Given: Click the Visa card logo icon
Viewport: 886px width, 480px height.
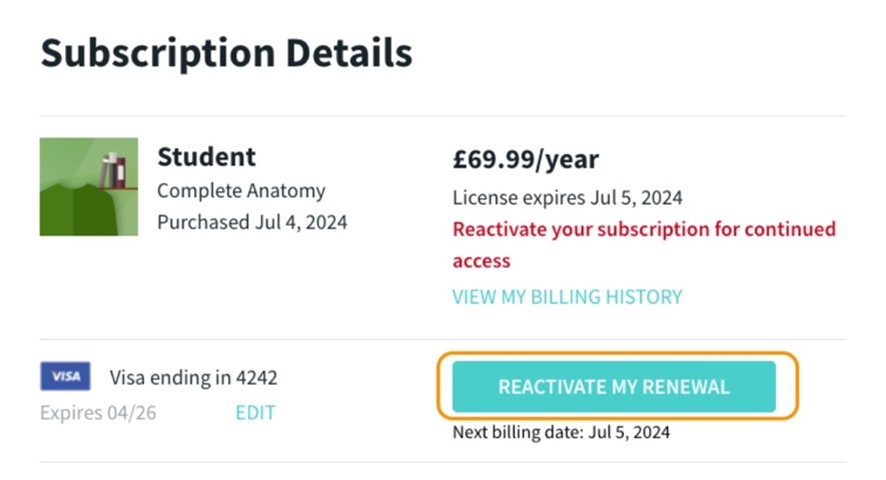Looking at the screenshot, I should (65, 376).
